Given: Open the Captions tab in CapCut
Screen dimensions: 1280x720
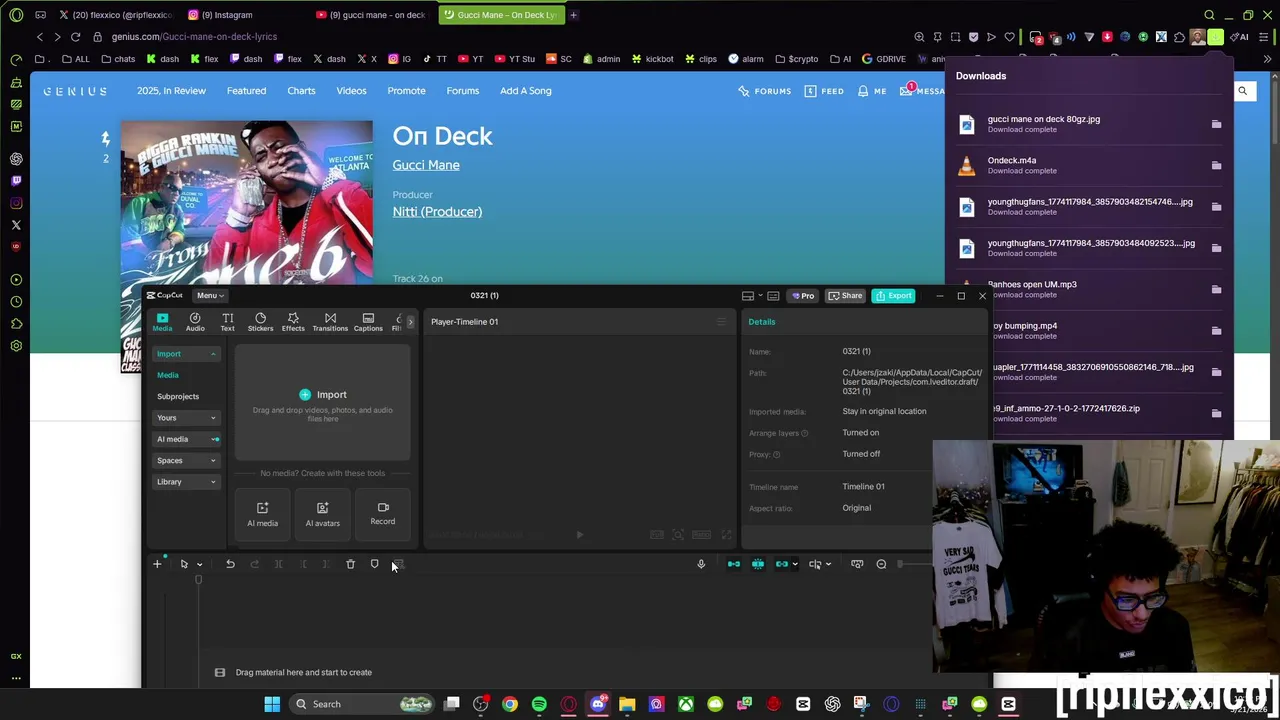Looking at the screenshot, I should pos(368,322).
